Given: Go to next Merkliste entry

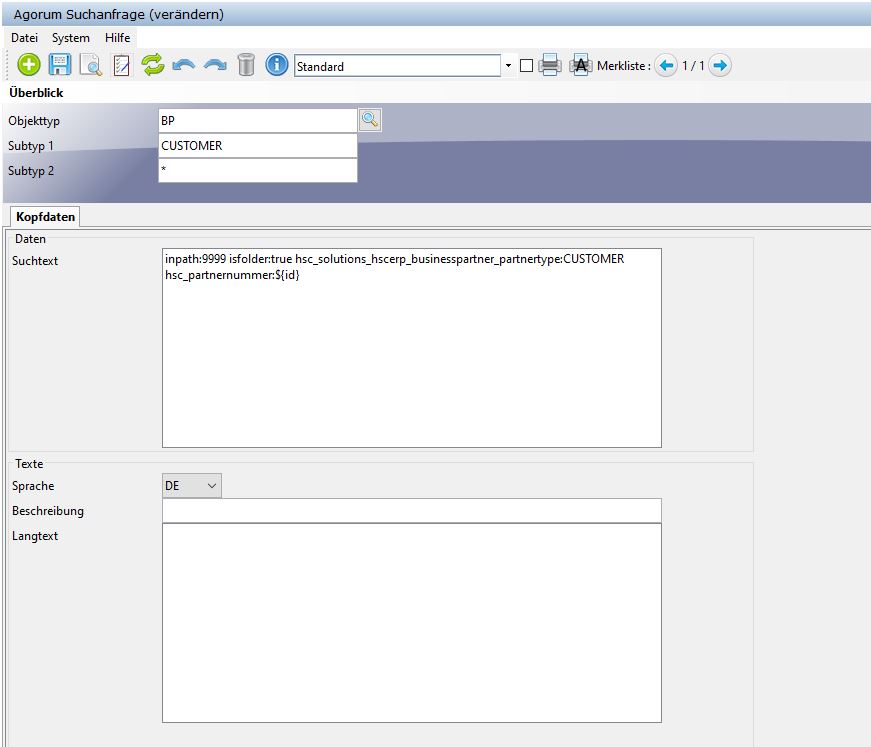Looking at the screenshot, I should pos(720,66).
